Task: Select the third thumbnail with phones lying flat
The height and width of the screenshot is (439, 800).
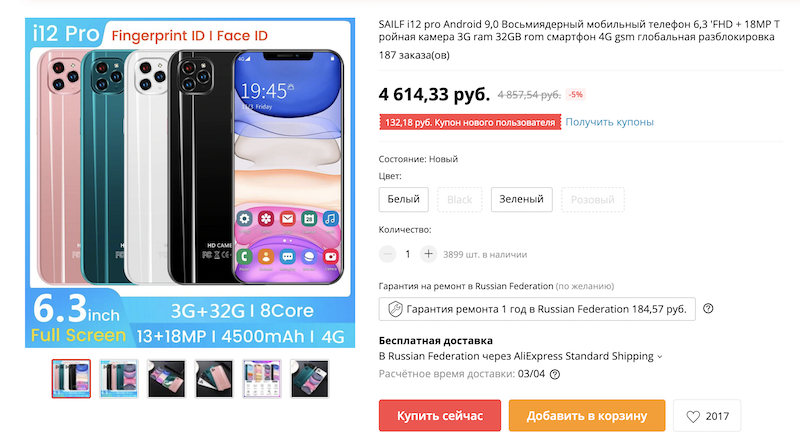Action: (166, 378)
